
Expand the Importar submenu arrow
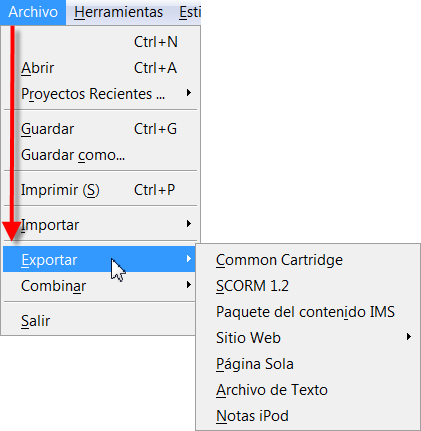pyautogui.click(x=189, y=224)
